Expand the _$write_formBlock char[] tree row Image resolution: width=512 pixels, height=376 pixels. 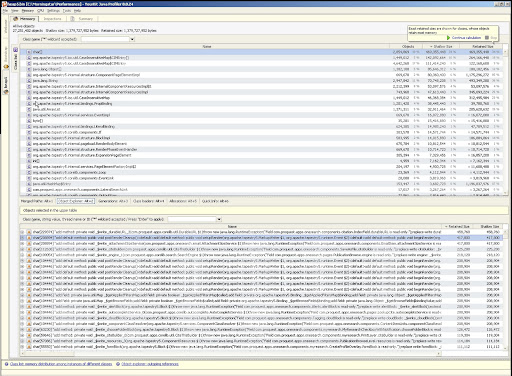pyautogui.click(x=22, y=347)
